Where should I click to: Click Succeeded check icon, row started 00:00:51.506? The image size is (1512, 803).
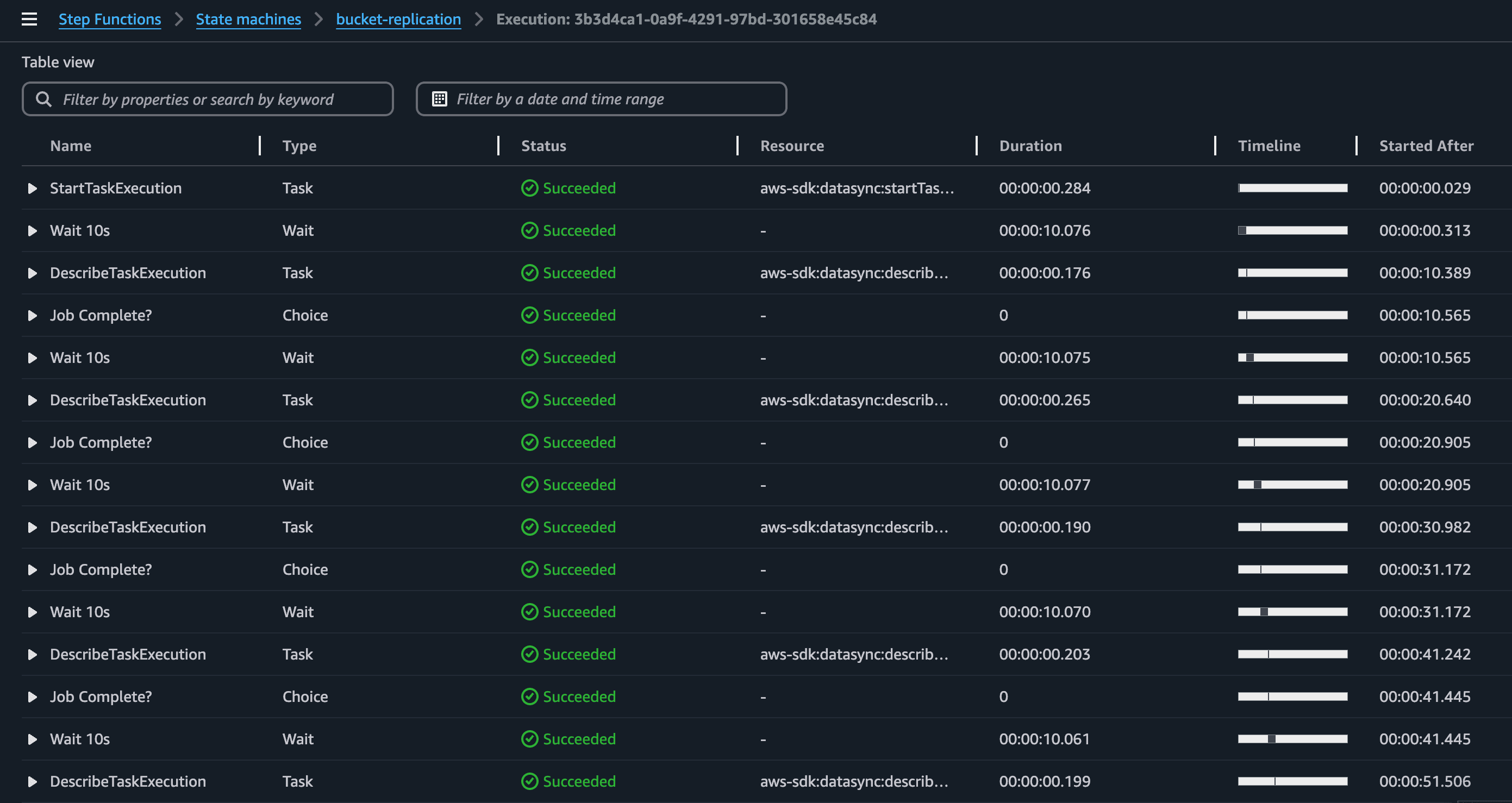(x=529, y=781)
